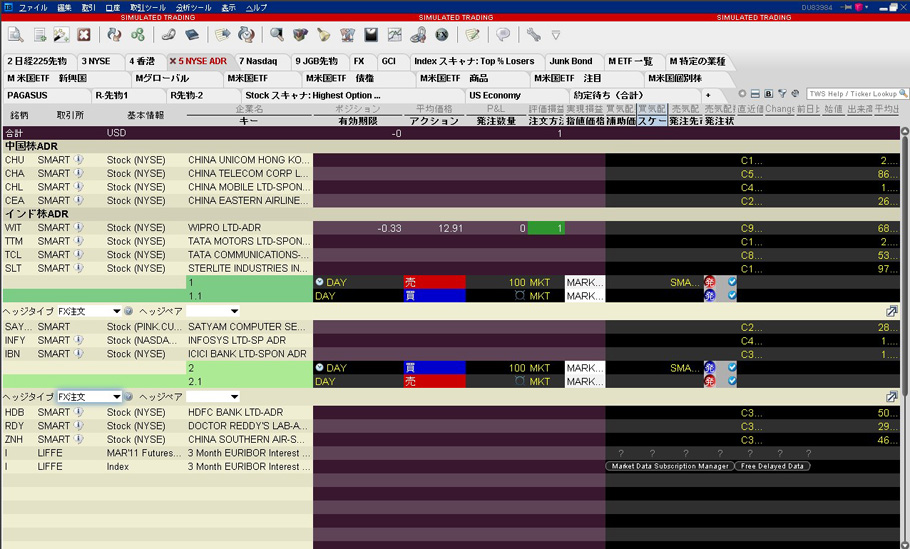The height and width of the screenshot is (549, 910).
Task: Open the FX trader globe icon
Action: [x=442, y=35]
